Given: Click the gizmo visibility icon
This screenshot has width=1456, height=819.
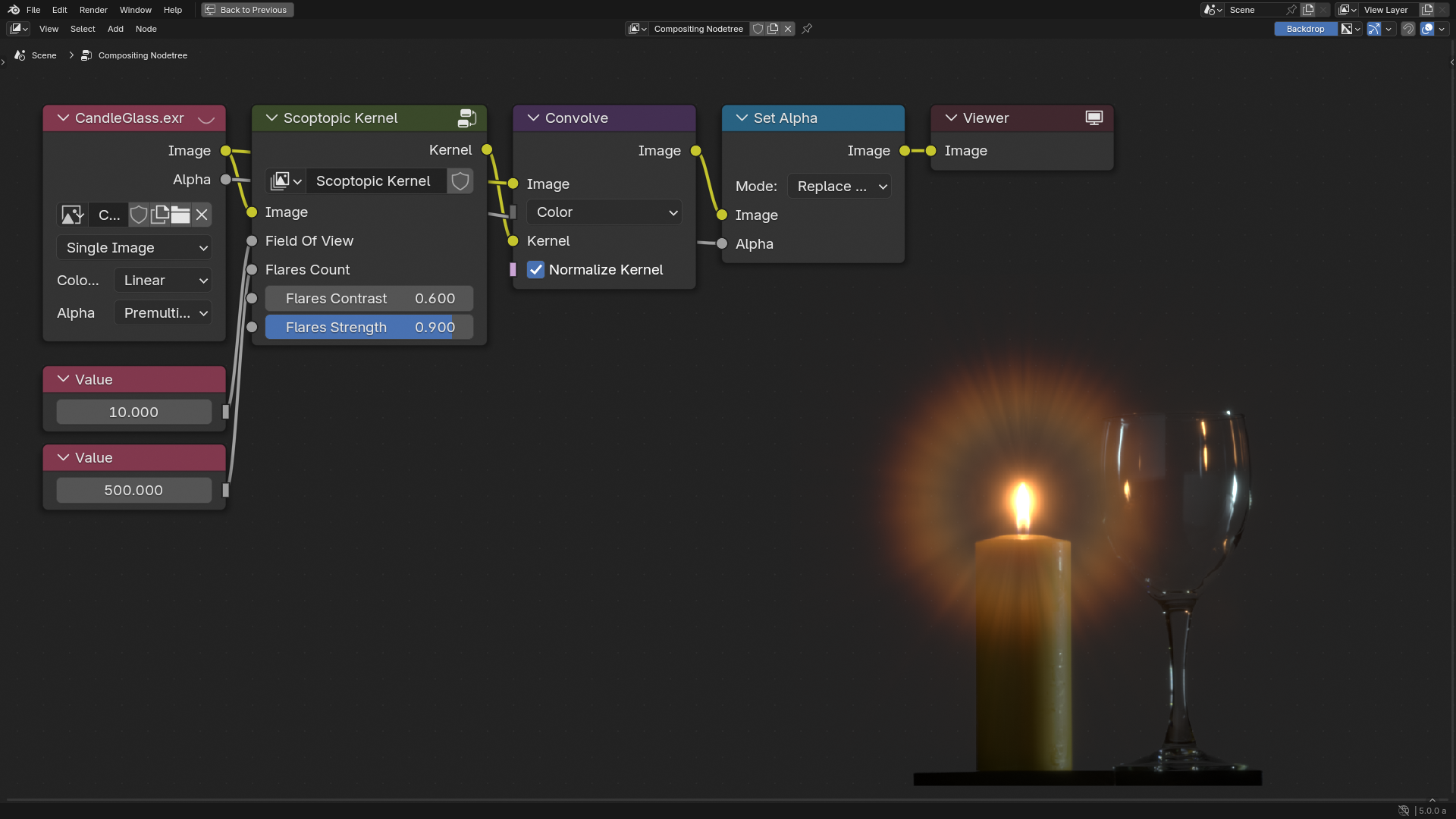Looking at the screenshot, I should click(1373, 29).
